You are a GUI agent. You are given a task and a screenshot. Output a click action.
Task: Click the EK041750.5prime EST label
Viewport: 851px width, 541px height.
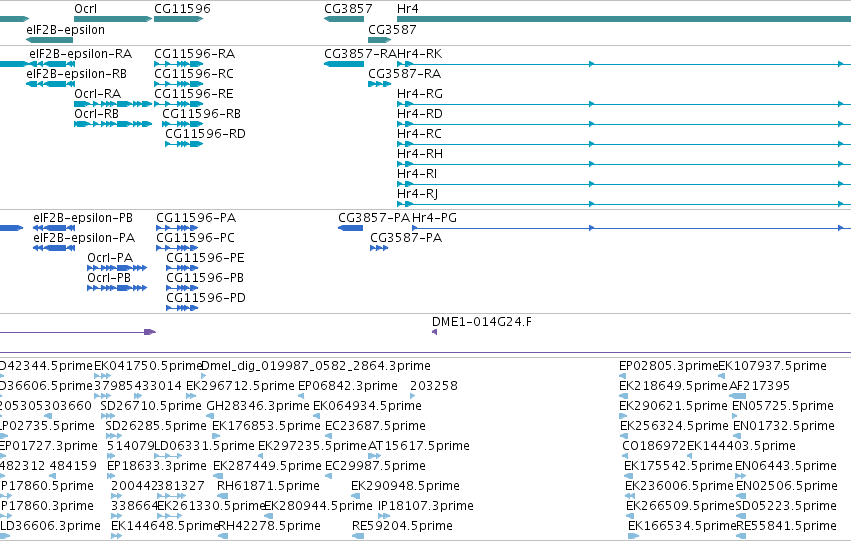coord(148,366)
